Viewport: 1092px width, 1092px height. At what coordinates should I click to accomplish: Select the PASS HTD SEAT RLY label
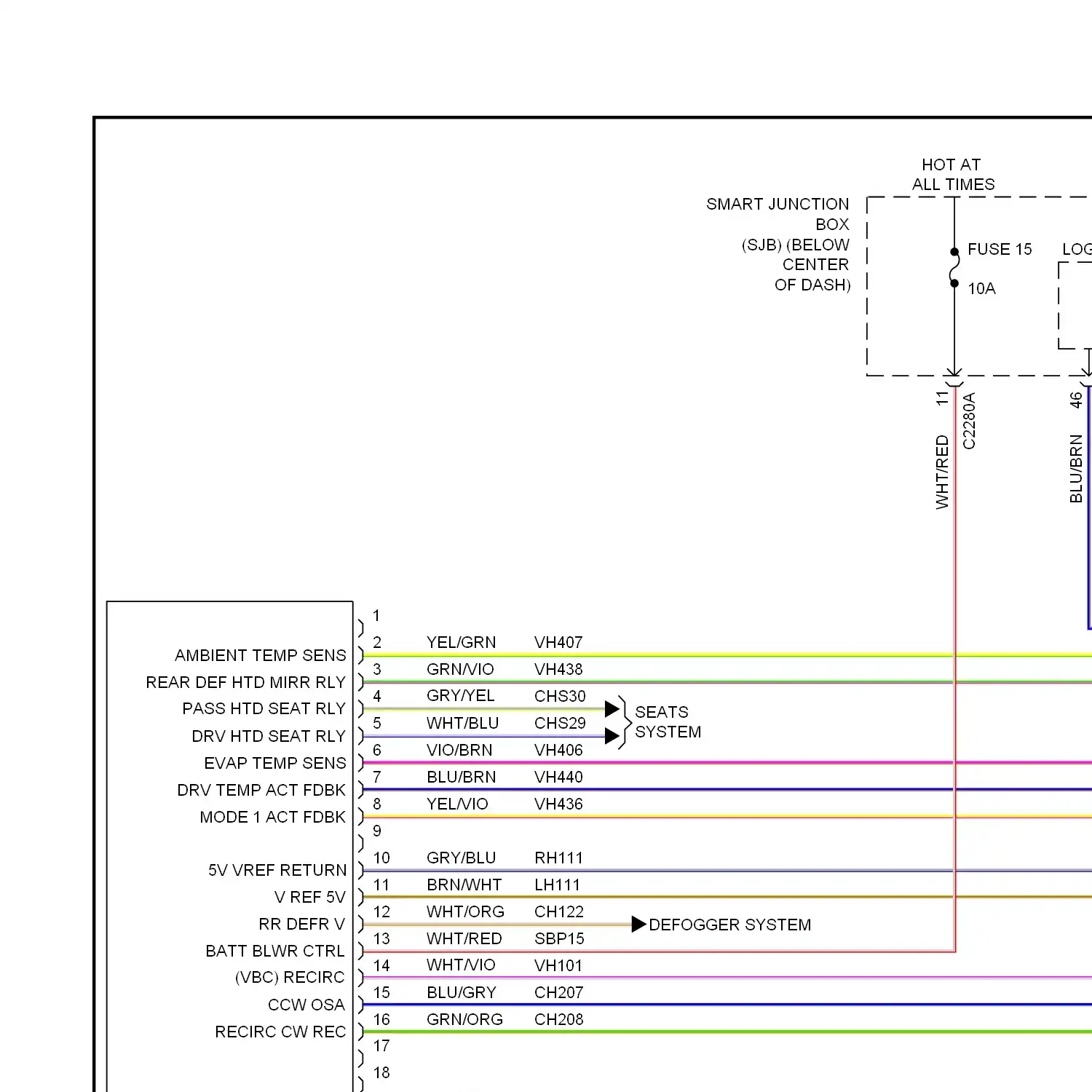click(x=264, y=708)
